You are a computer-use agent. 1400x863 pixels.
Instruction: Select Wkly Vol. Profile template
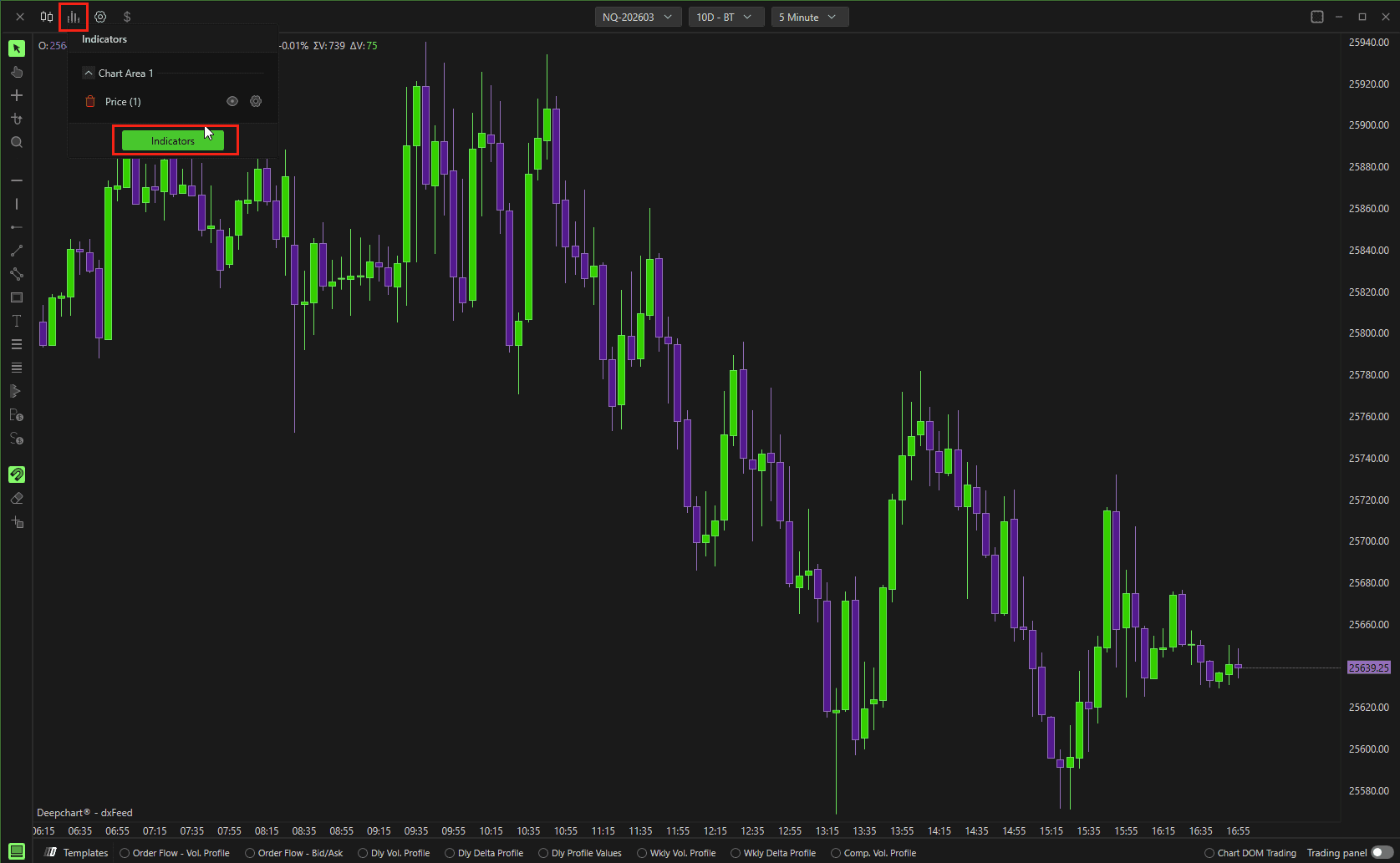[676, 853]
